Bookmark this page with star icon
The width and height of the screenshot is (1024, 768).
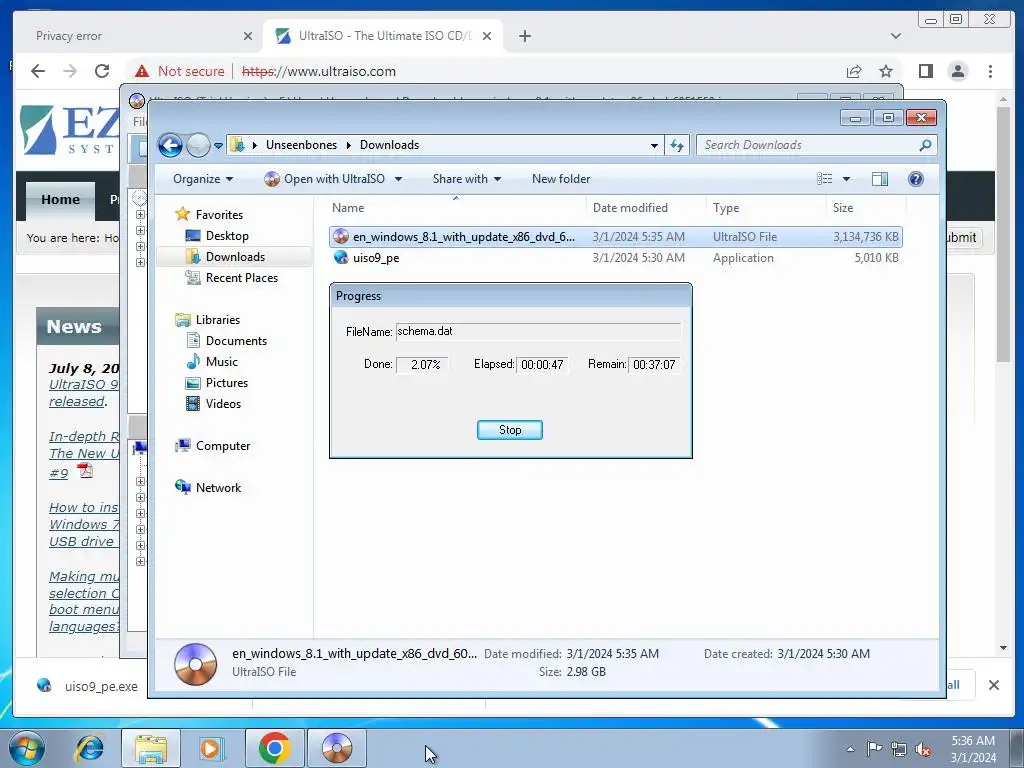[x=886, y=71]
